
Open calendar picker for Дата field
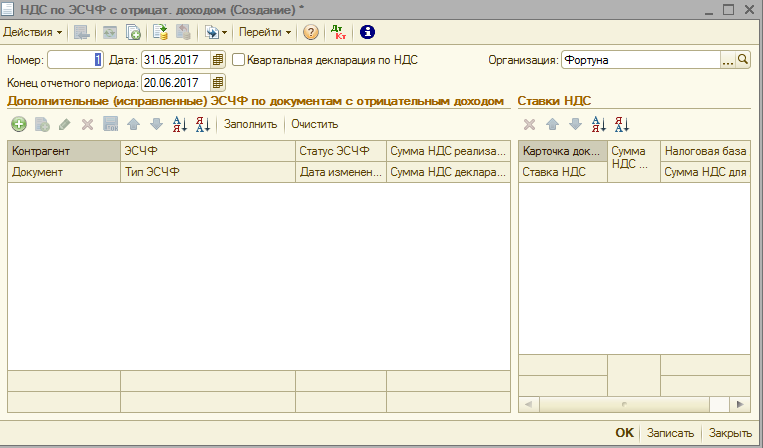click(219, 60)
